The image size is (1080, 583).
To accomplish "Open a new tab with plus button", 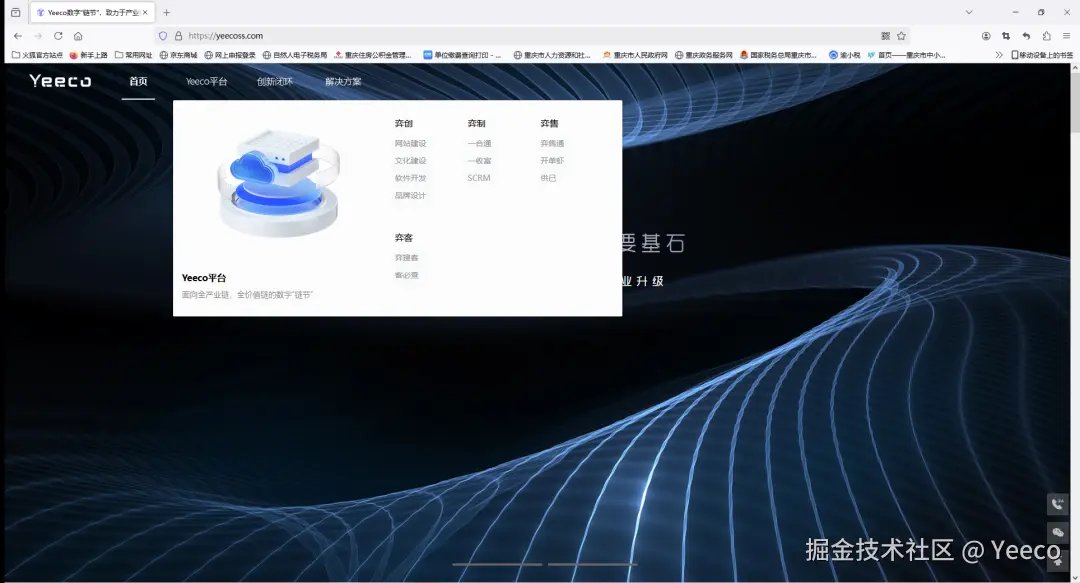I will pos(166,12).
